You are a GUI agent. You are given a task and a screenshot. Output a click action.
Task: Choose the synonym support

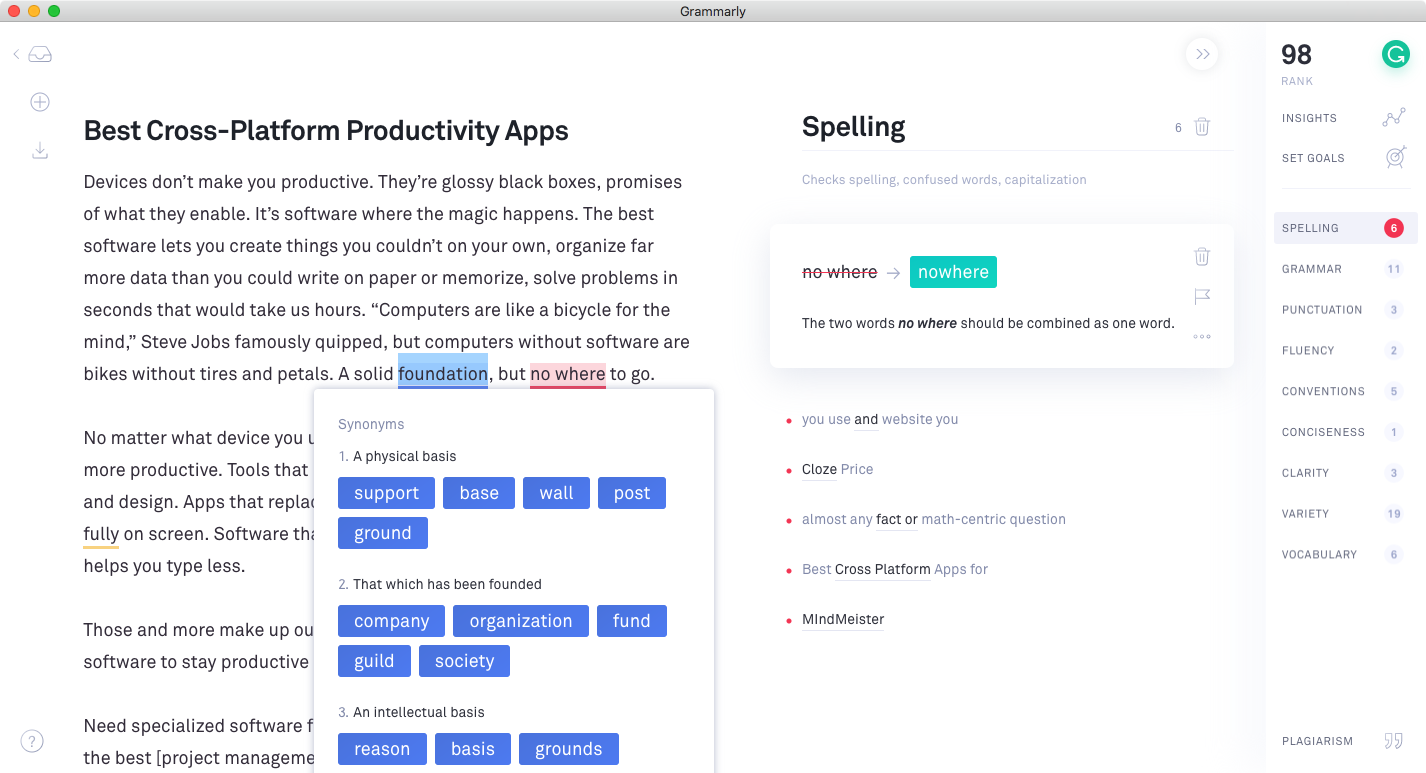[x=386, y=493]
